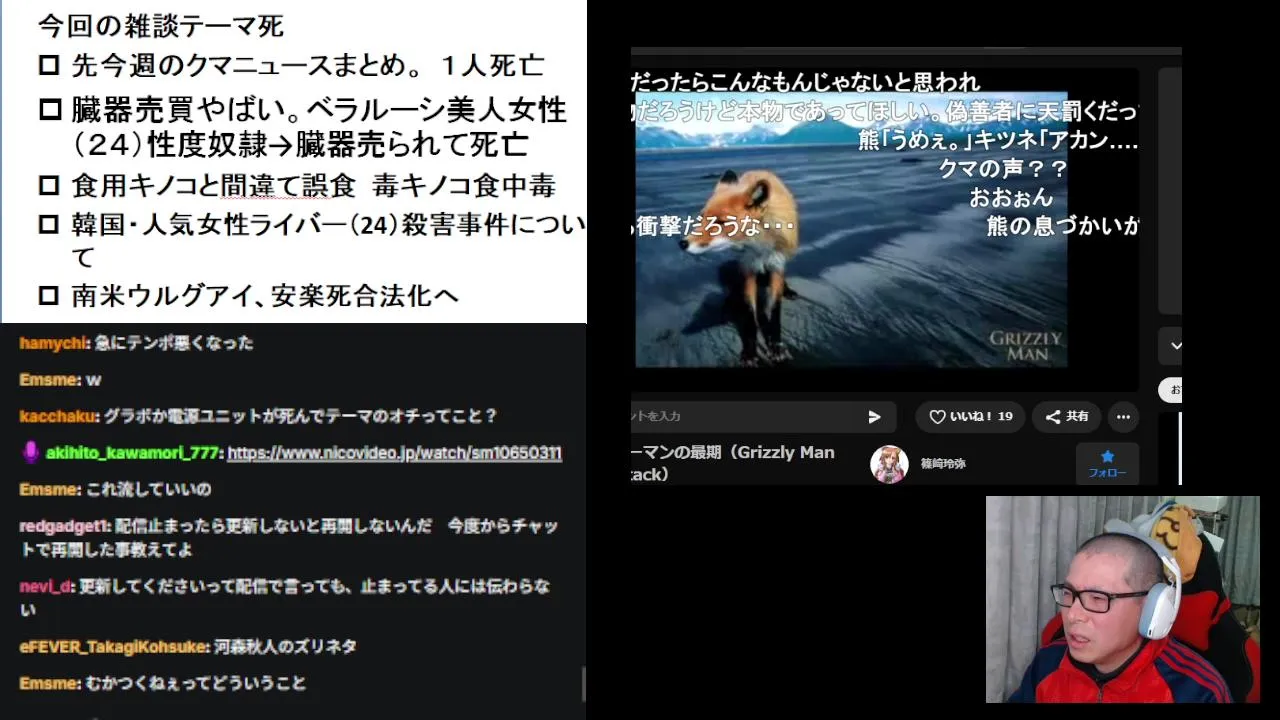Click username kacchaku in chat

tap(57, 416)
